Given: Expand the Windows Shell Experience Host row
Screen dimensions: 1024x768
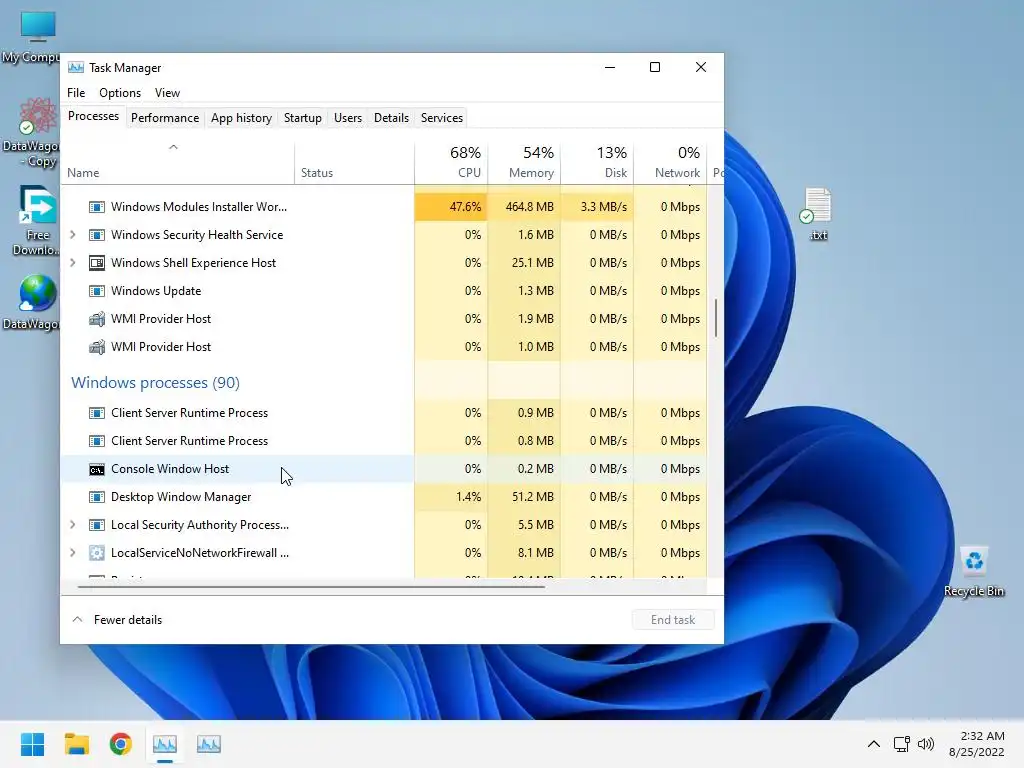Looking at the screenshot, I should click(x=72, y=263).
